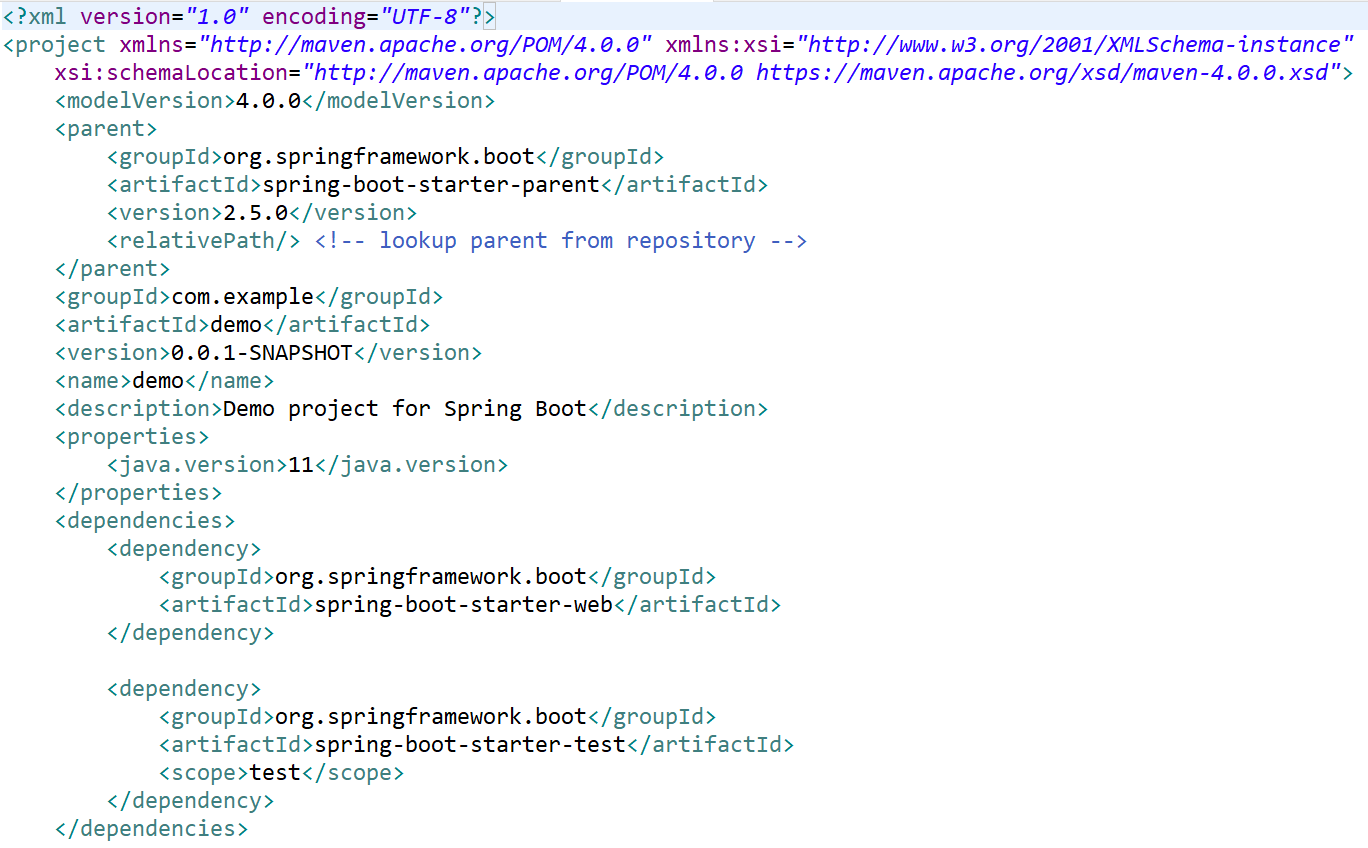Screen dimensions: 1368x848
Task: Click the scope value test
Action: point(275,772)
